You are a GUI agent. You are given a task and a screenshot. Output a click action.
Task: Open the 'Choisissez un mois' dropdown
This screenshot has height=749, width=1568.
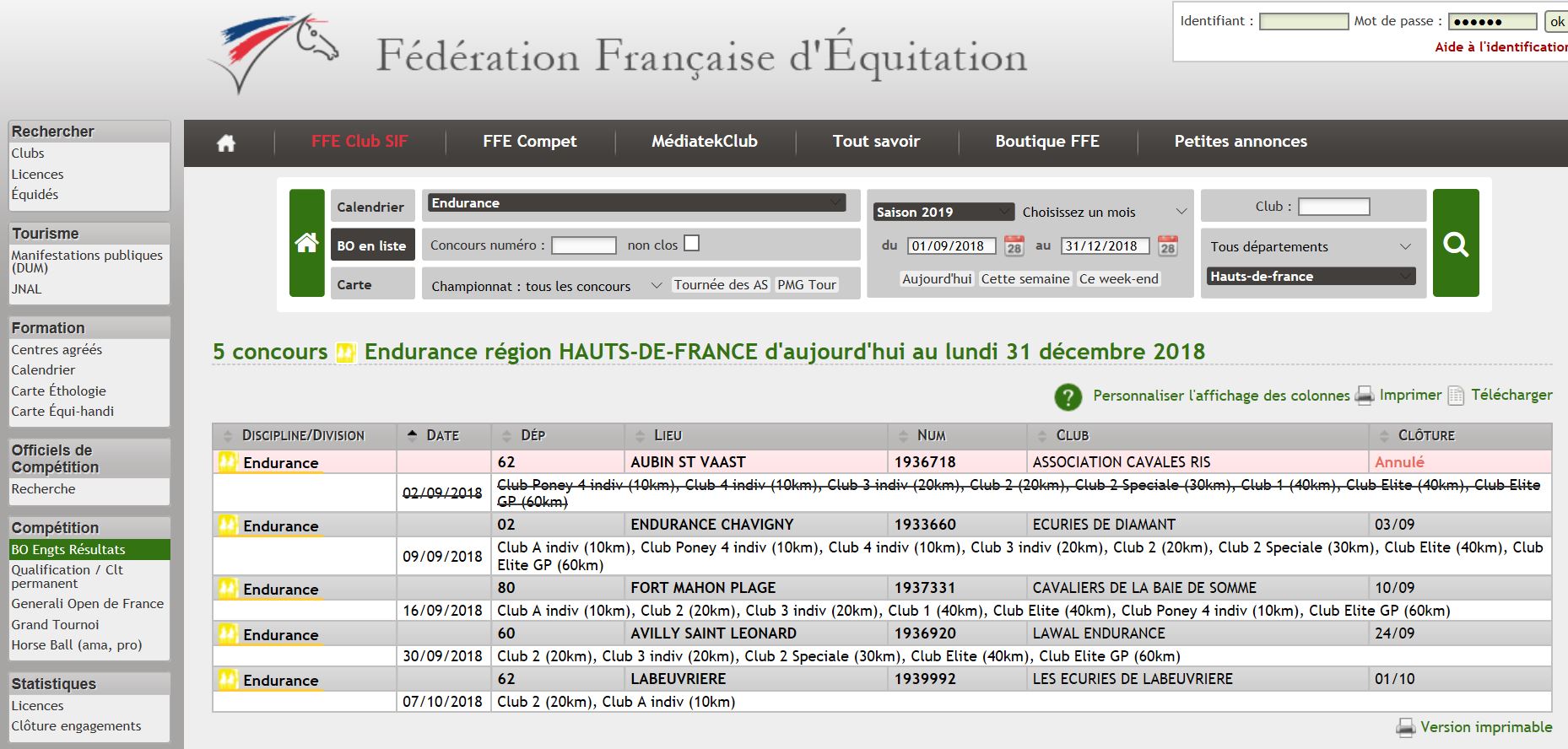(x=1105, y=212)
